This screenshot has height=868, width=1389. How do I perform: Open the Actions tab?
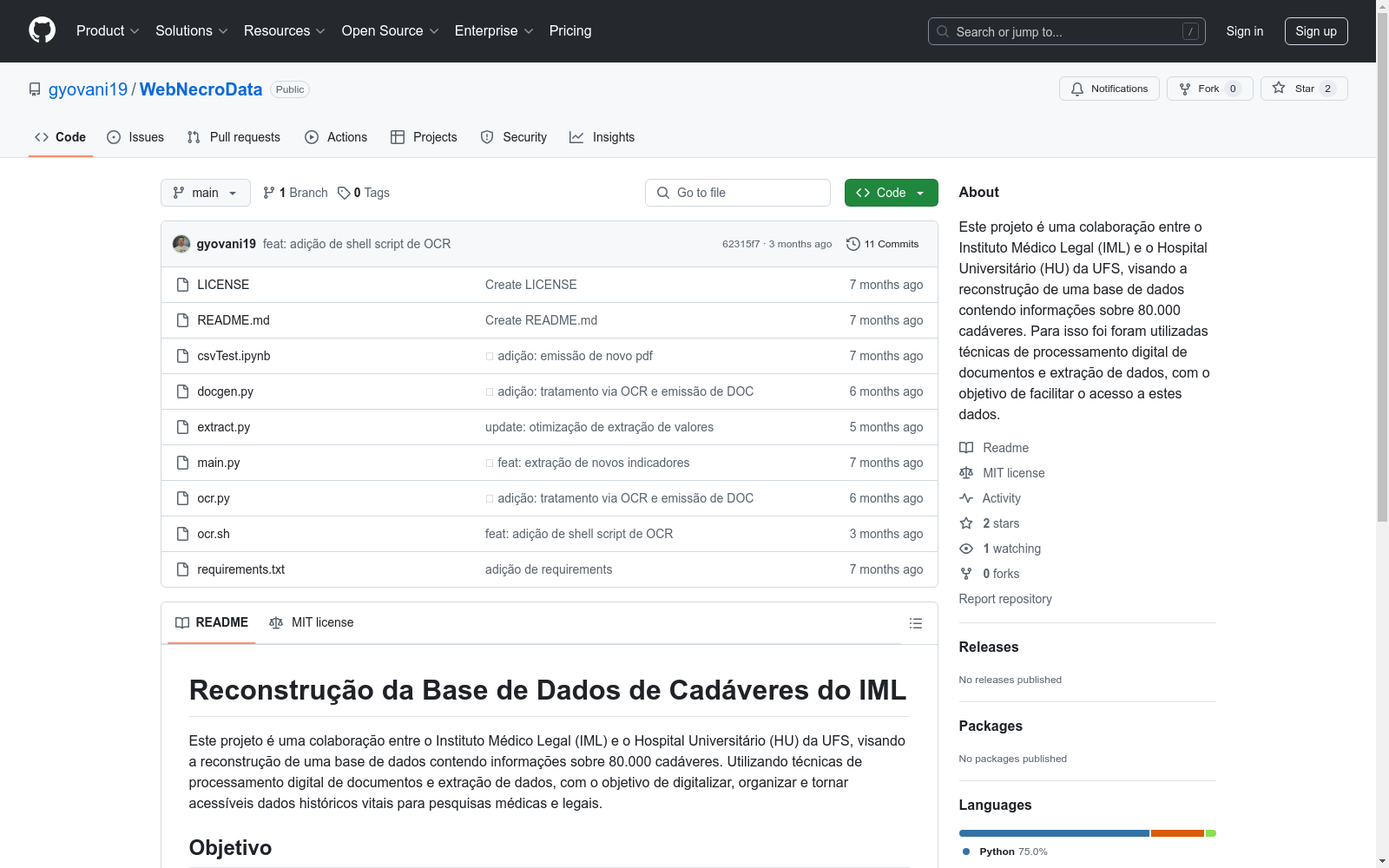(x=336, y=137)
